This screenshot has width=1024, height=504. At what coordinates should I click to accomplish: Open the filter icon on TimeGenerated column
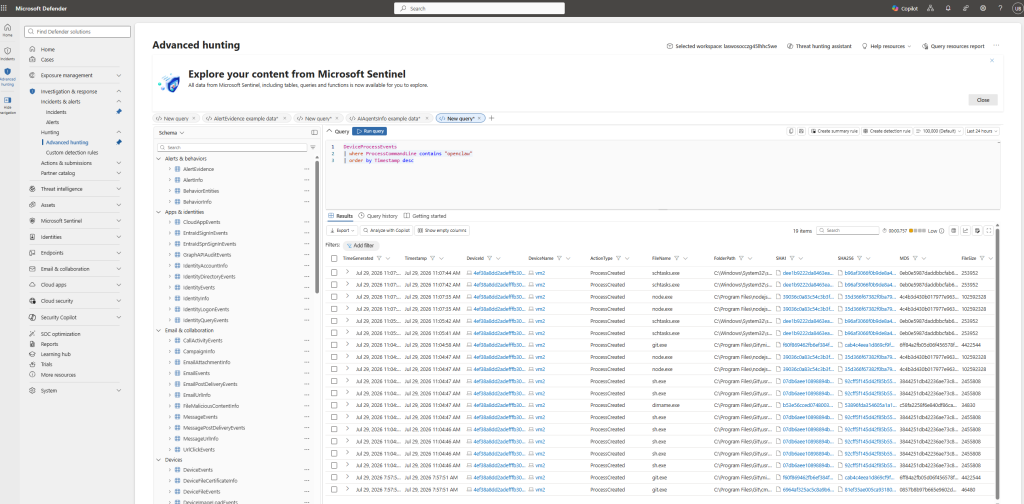379,258
